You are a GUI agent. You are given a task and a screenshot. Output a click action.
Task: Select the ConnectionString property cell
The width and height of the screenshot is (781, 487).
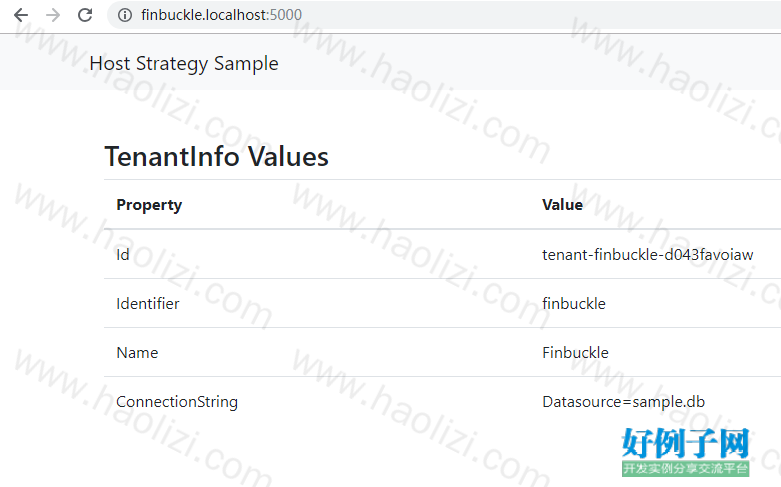click(x=177, y=402)
